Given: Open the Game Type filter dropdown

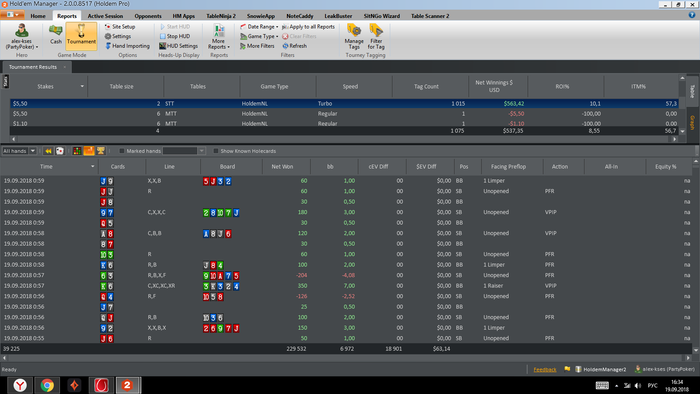Looking at the screenshot, I should (x=259, y=37).
